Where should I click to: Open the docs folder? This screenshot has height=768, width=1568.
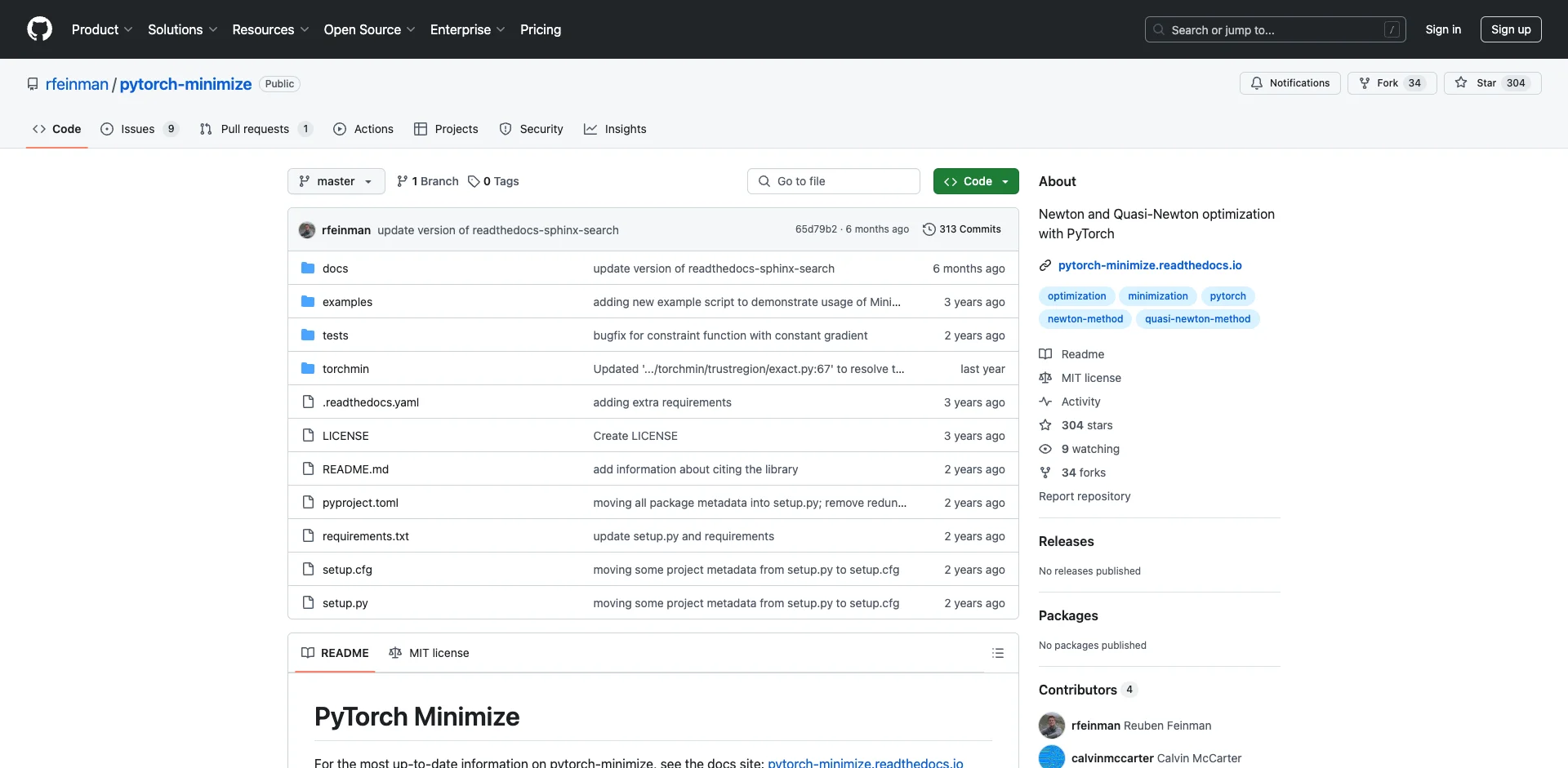tap(335, 269)
